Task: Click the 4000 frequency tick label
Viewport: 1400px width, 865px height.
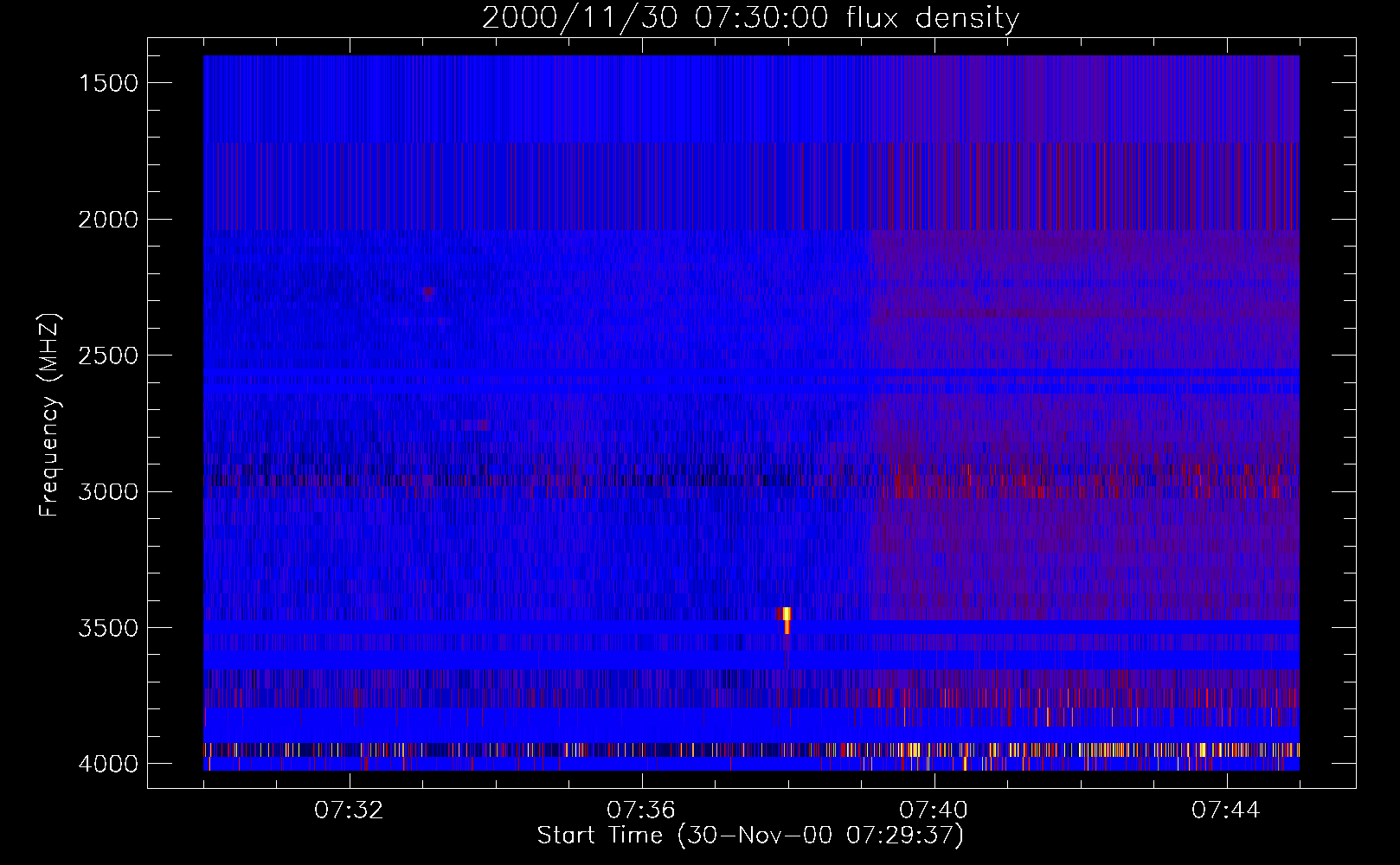Action: (x=108, y=764)
